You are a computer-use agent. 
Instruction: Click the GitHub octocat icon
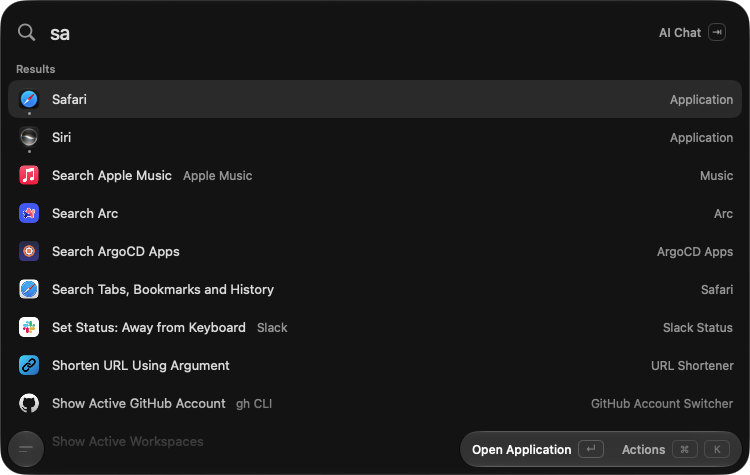pos(29,403)
